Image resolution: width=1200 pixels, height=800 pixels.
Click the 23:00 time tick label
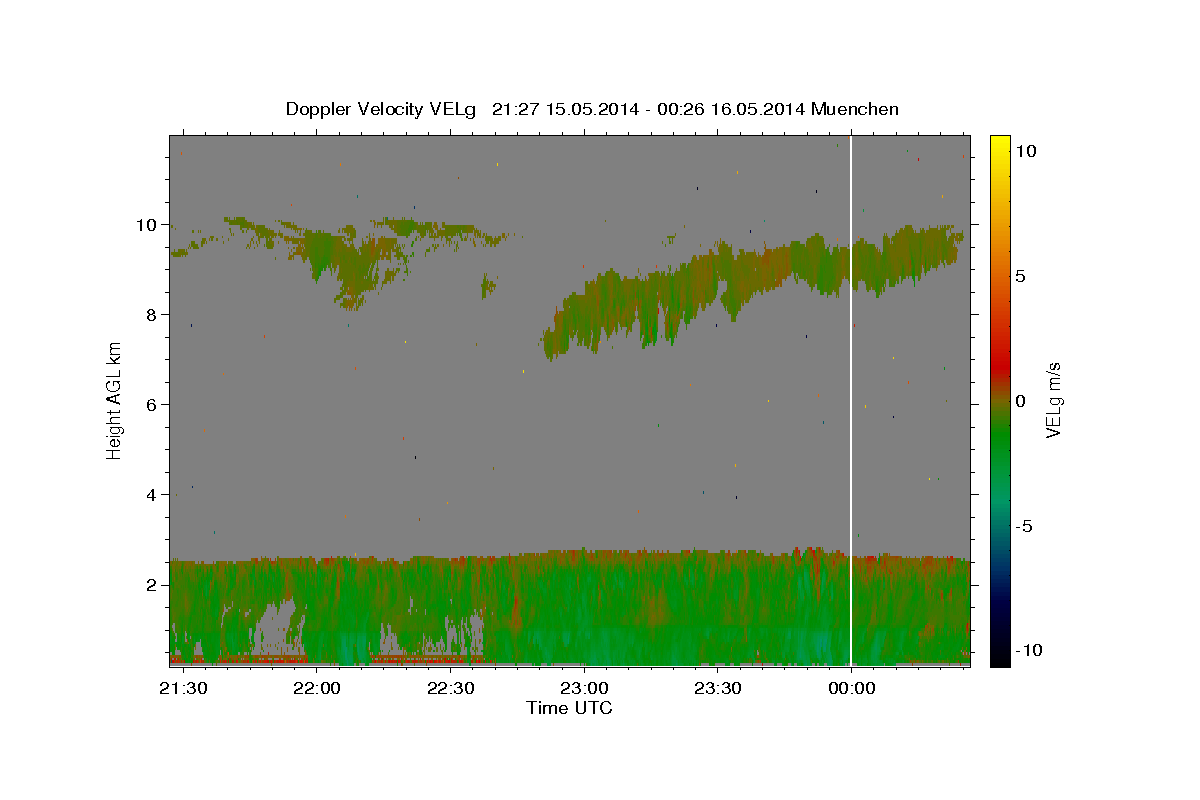584,688
